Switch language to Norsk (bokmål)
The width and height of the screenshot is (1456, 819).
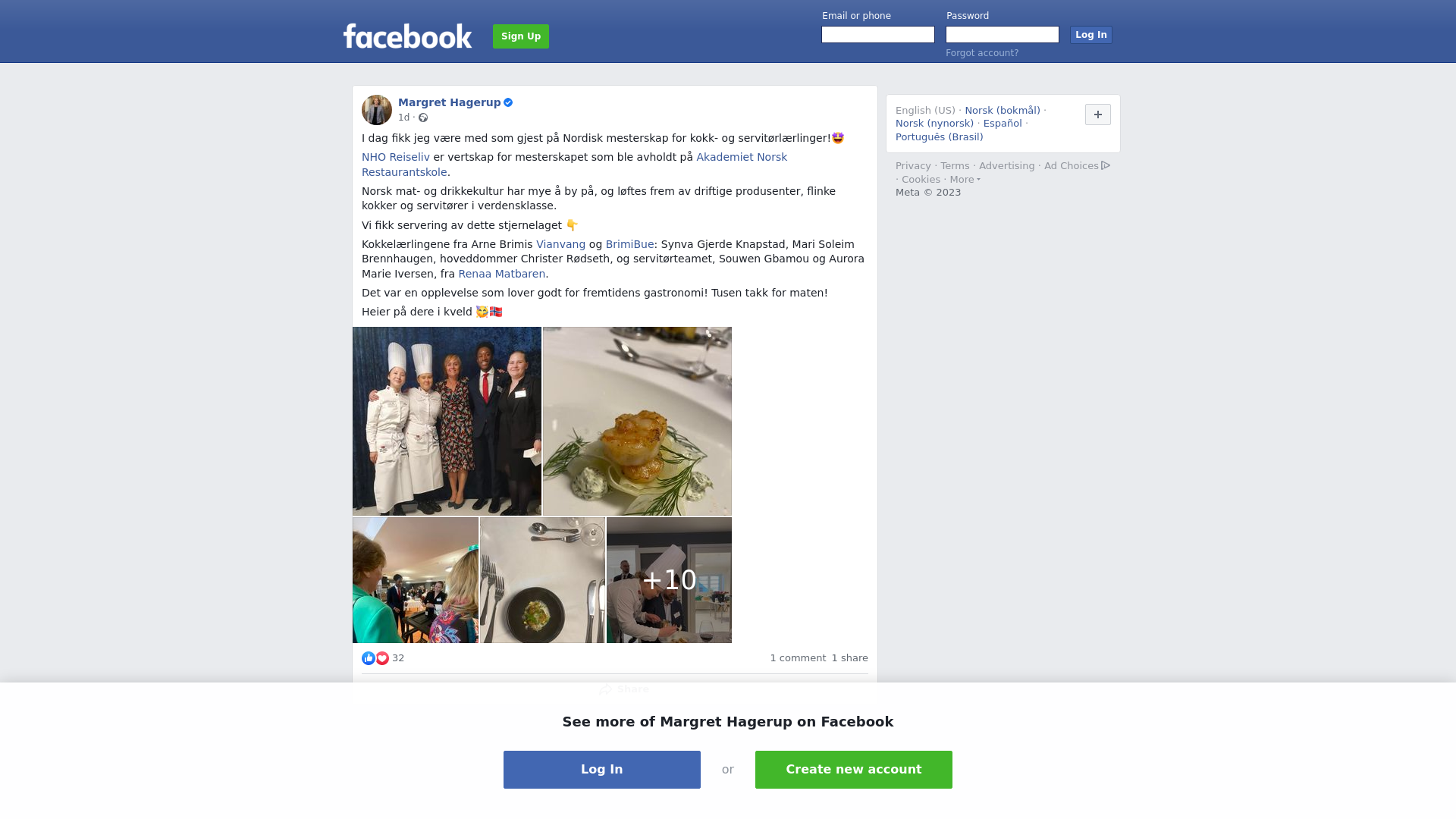(1003, 111)
